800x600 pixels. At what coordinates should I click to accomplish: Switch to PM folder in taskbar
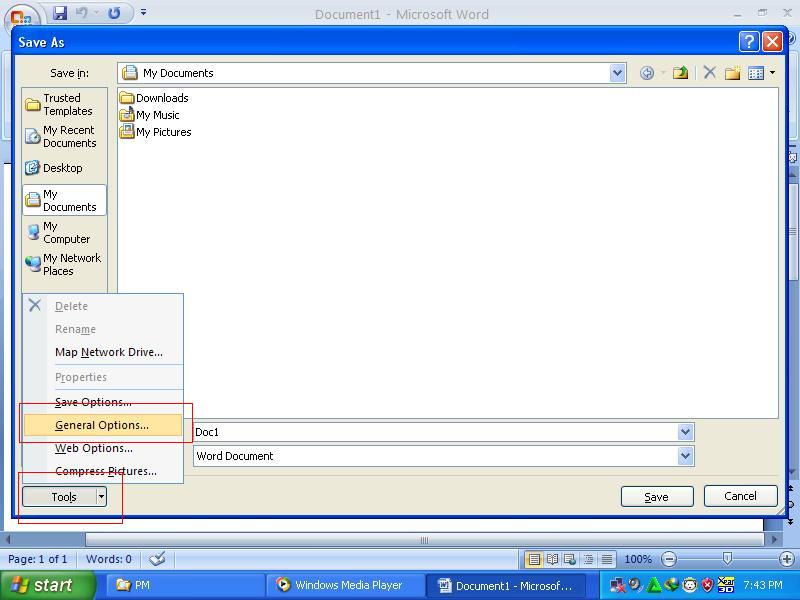184,585
